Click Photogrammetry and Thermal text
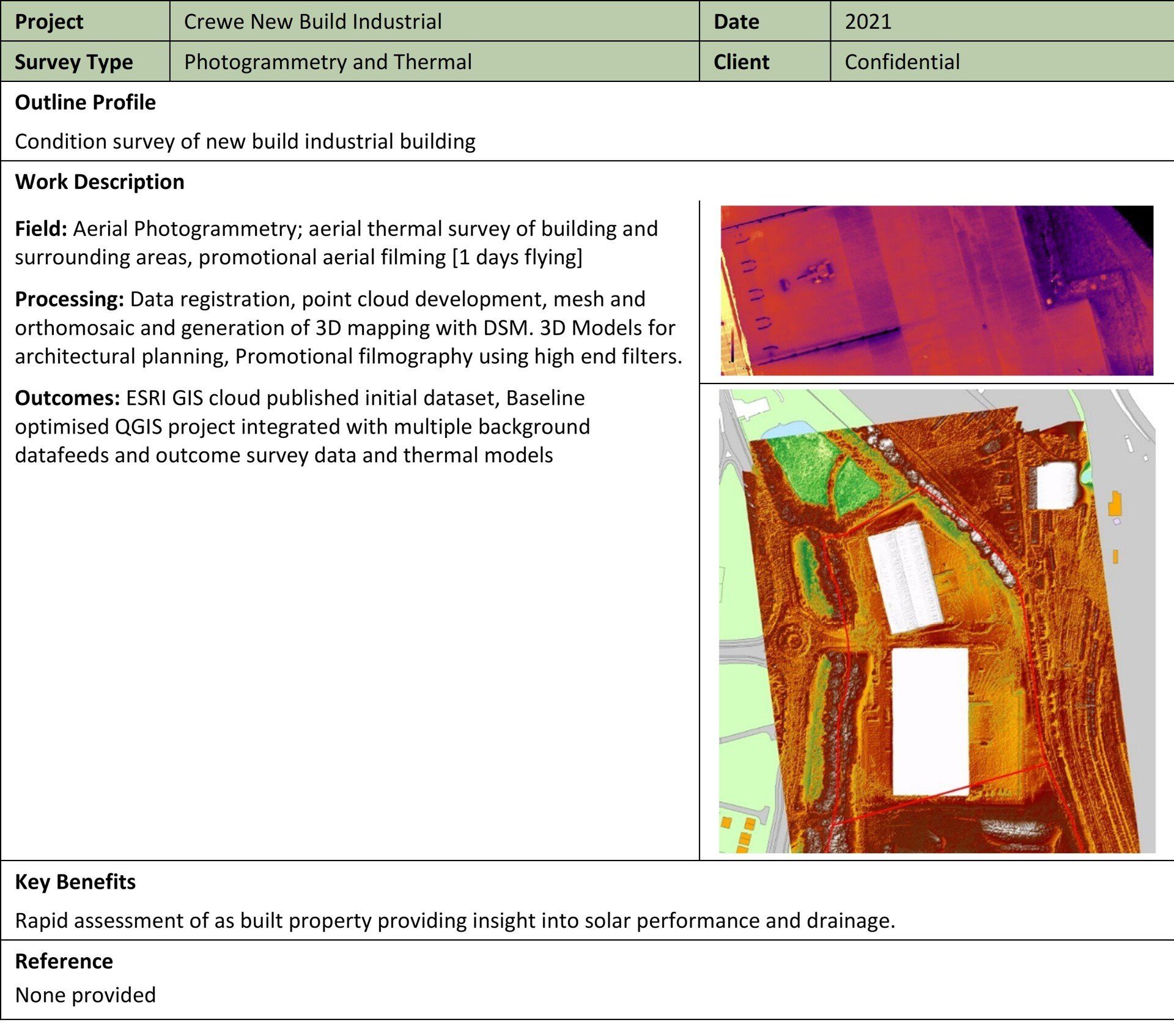The image size is (1174, 1036). pos(328,62)
